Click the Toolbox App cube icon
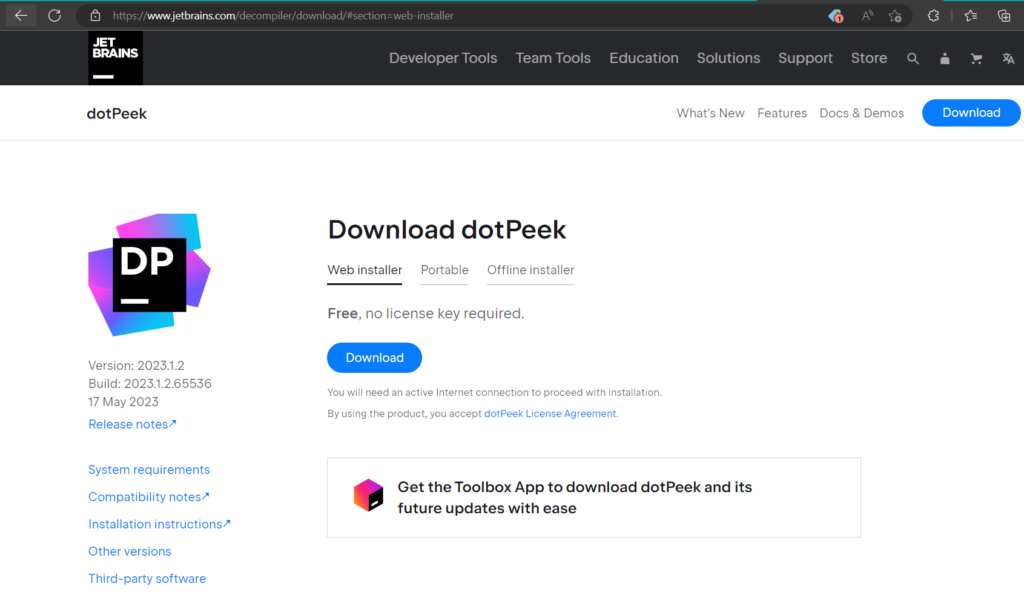Viewport: 1024px width, 595px height. click(x=368, y=495)
